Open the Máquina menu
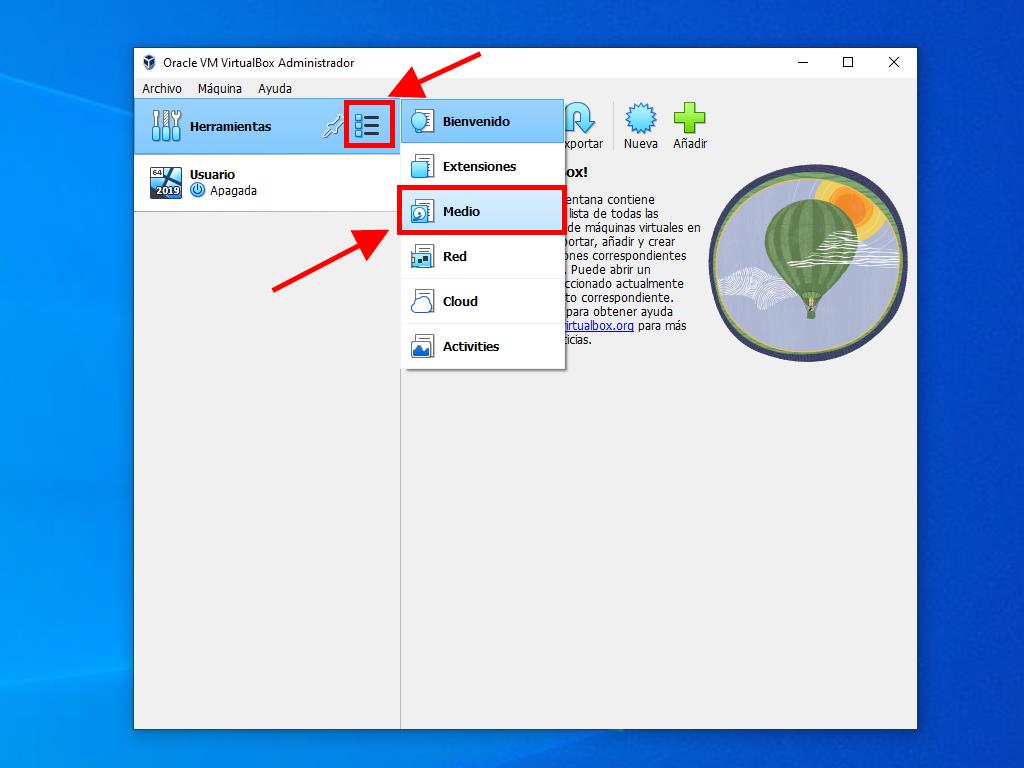The width and height of the screenshot is (1024, 768). 219,88
